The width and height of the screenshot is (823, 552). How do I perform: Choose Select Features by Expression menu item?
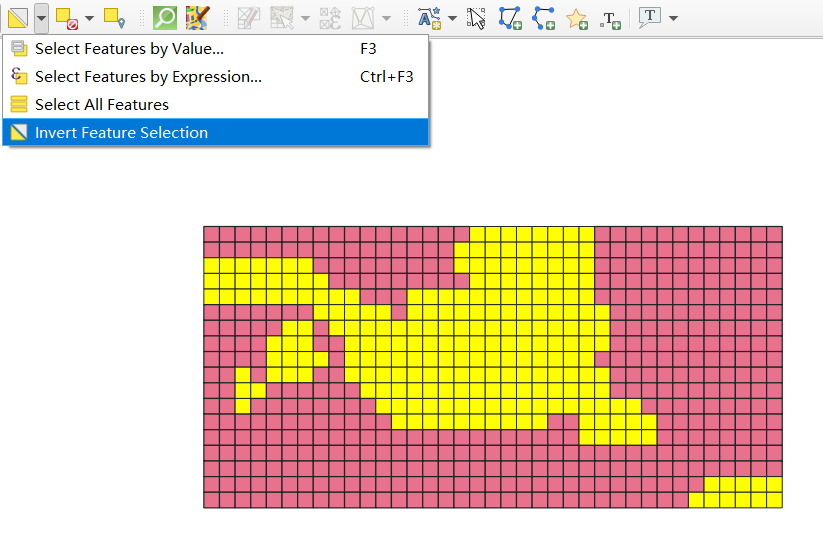pos(215,77)
